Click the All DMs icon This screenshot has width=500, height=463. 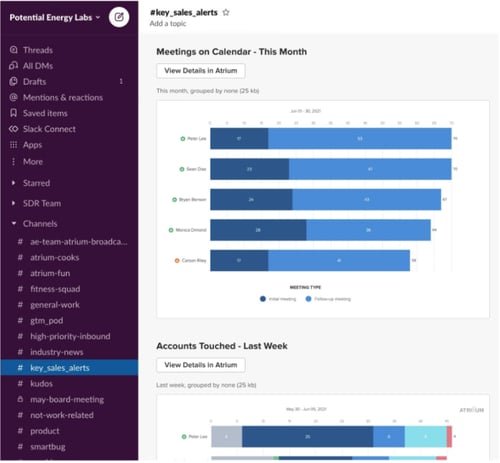pos(13,66)
